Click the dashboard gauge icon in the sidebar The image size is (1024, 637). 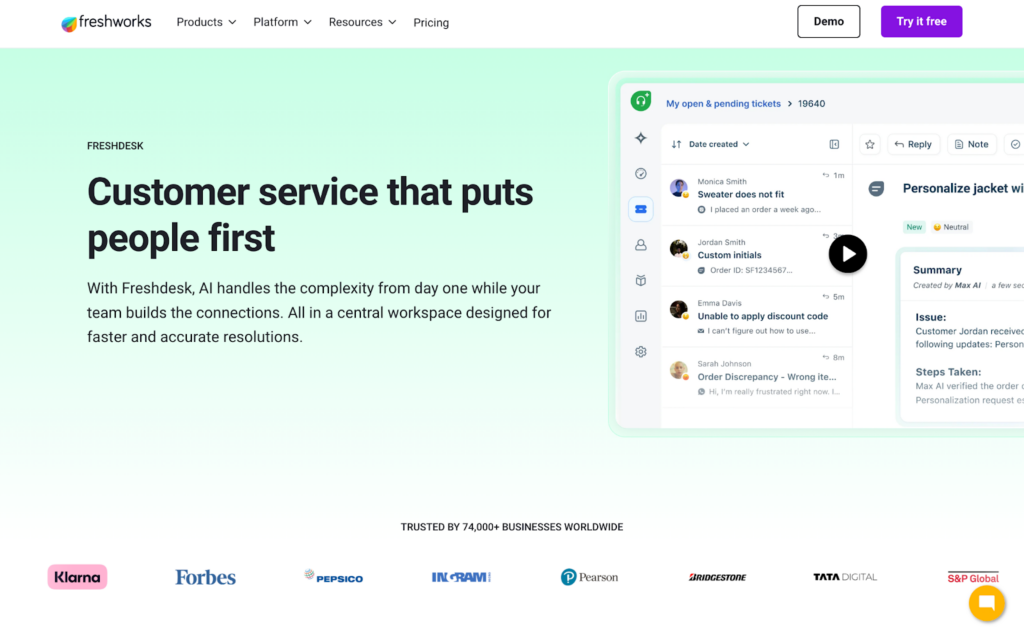641,174
